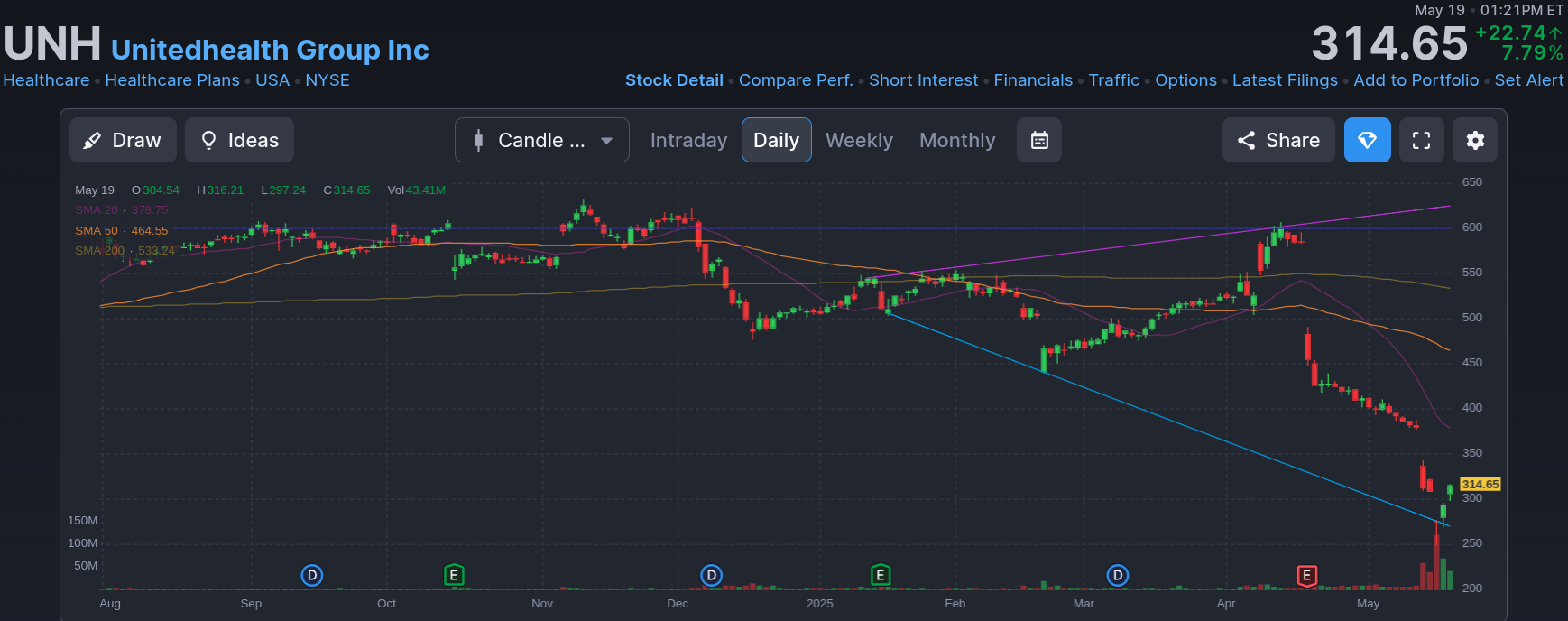Image resolution: width=1568 pixels, height=621 pixels.
Task: Select the Stock Detail link
Action: (674, 80)
